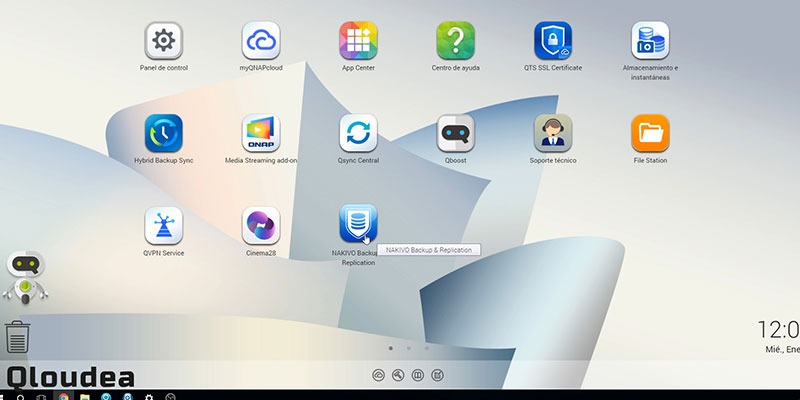Open the desktop trash bin
This screenshot has height=400, width=800.
[x=17, y=337]
